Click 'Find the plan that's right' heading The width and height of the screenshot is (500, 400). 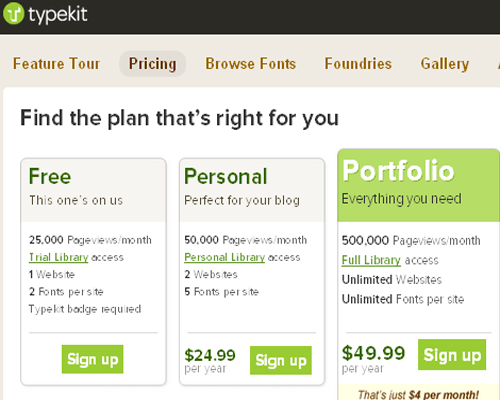[x=179, y=118]
